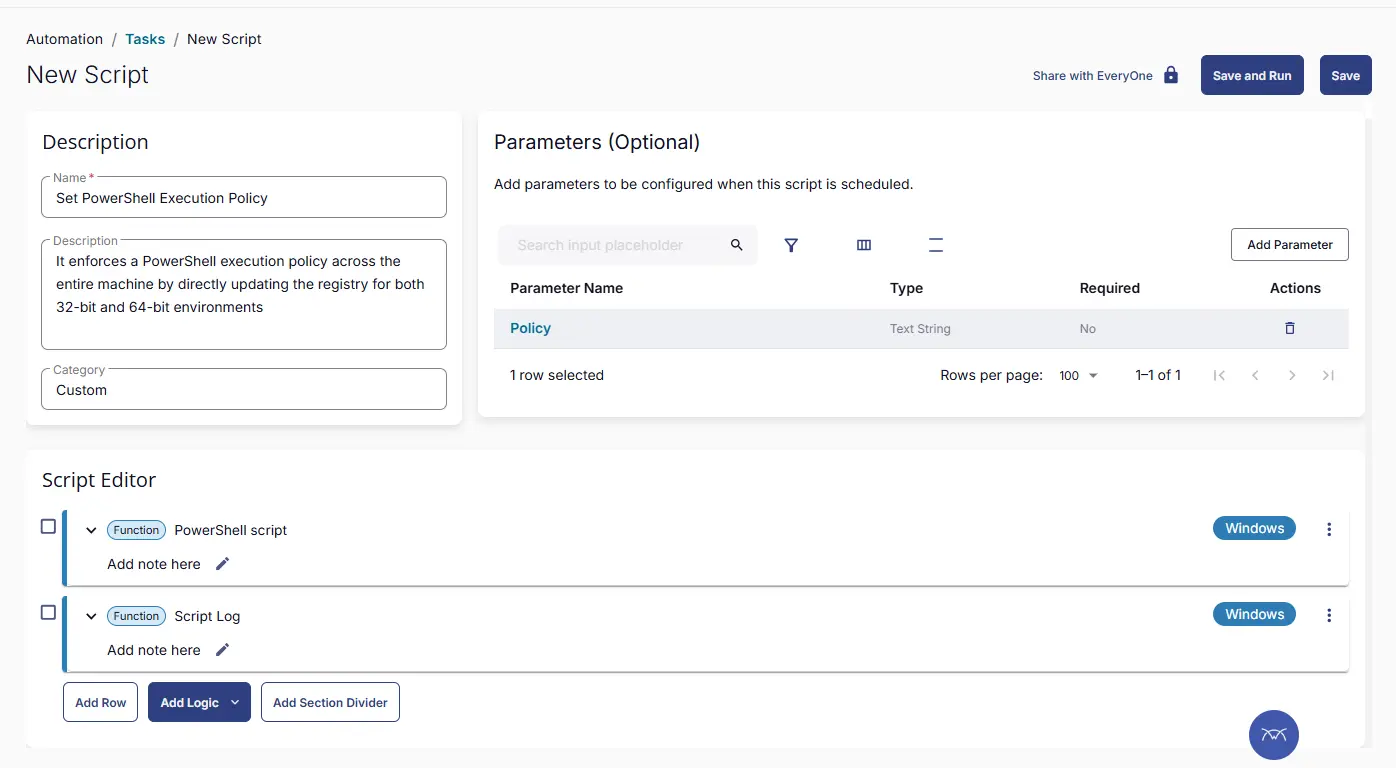Click into the script Name field
Viewport: 1396px width, 768px height.
(x=244, y=198)
